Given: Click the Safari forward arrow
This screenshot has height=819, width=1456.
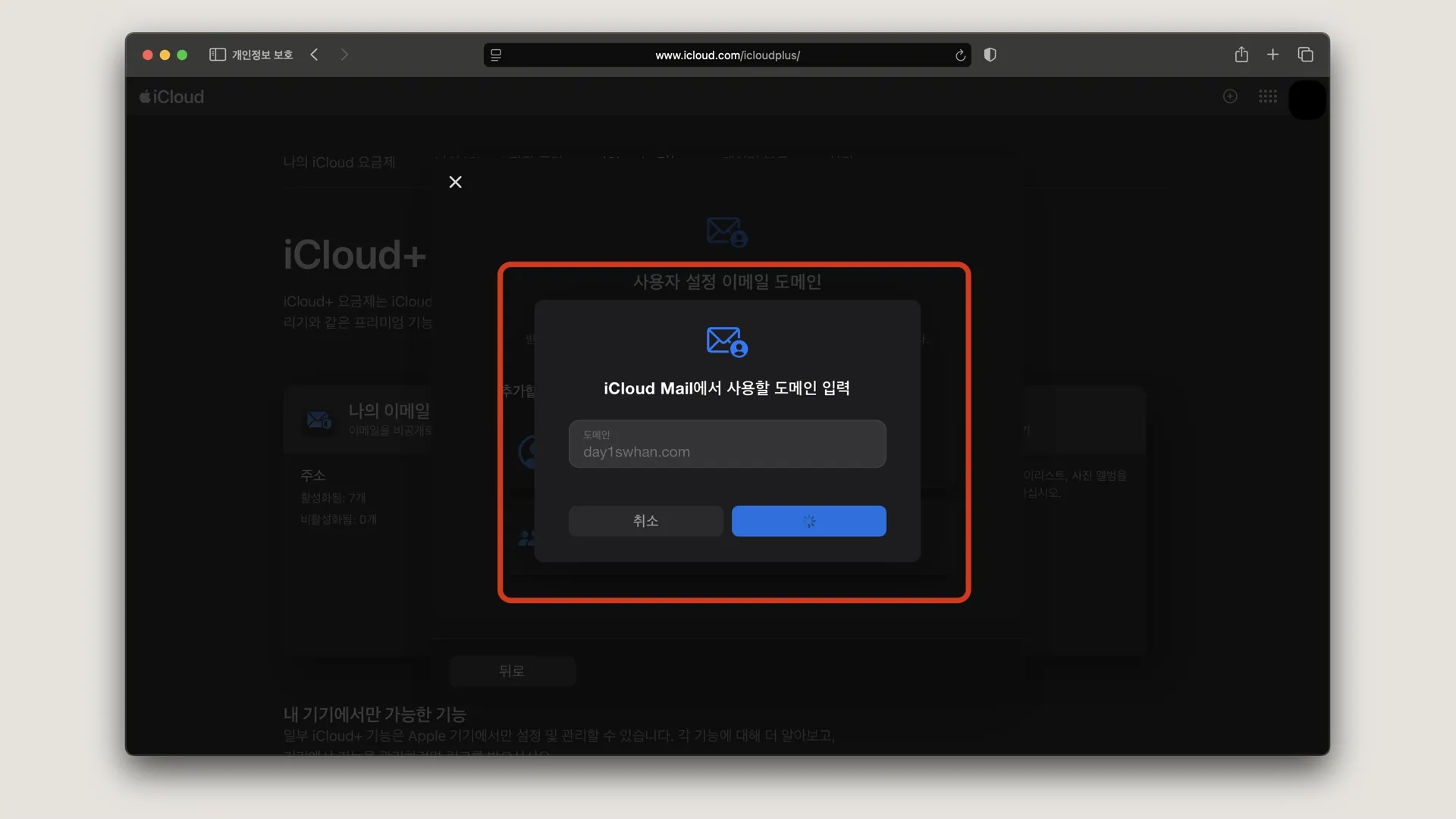Looking at the screenshot, I should tap(344, 55).
